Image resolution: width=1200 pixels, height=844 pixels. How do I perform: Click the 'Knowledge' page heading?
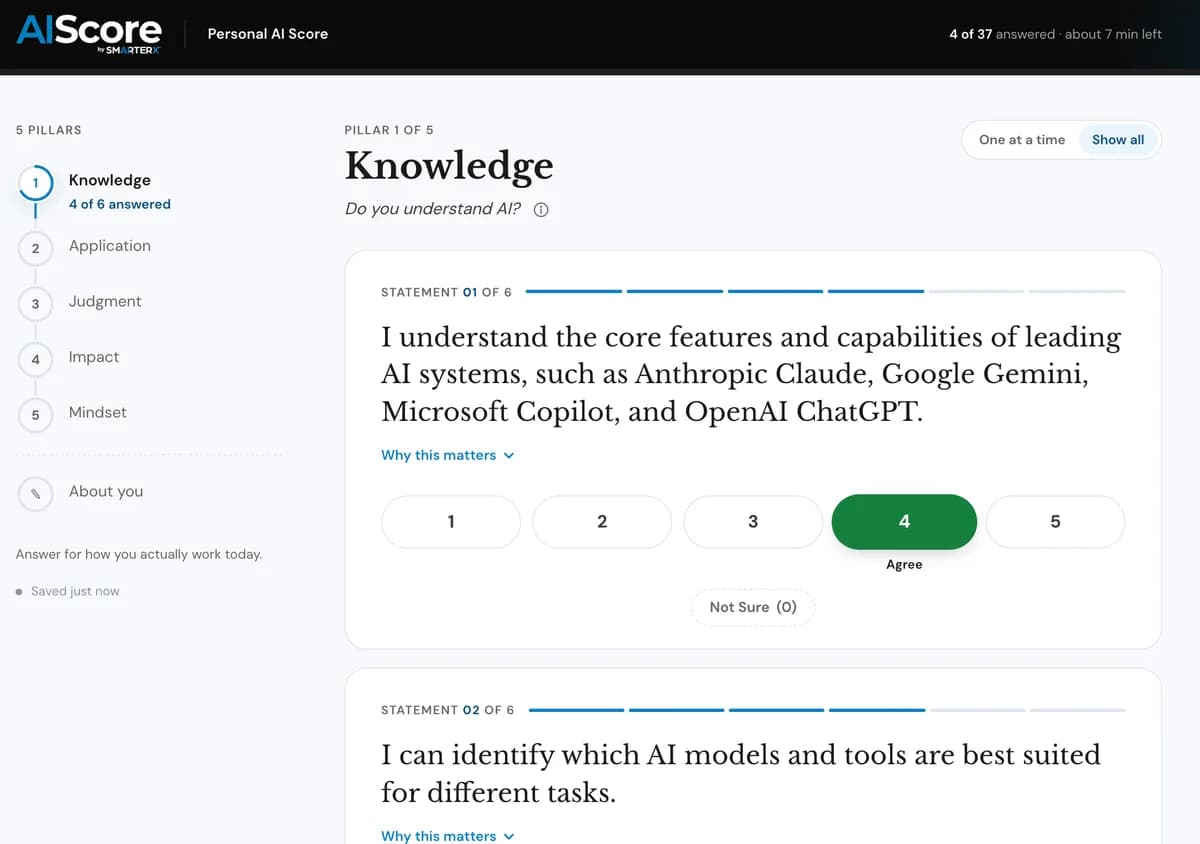click(x=449, y=166)
